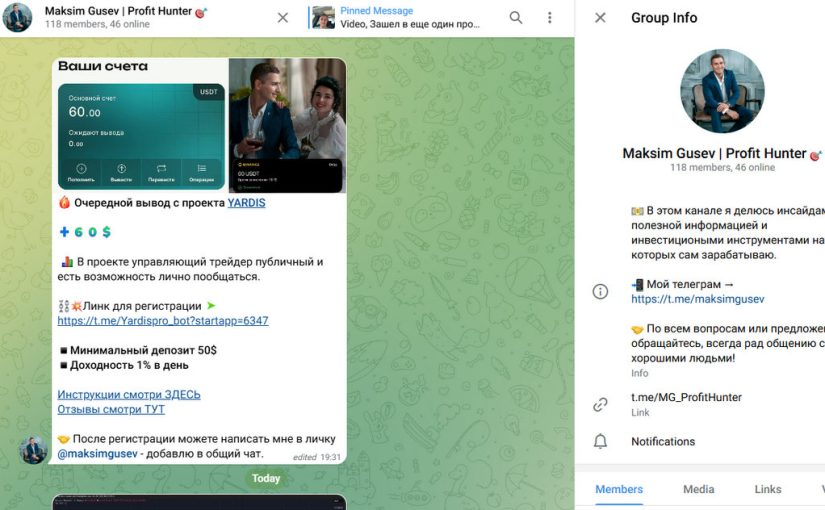Switch to the Members tab
Image resolution: width=825 pixels, height=510 pixels.
tap(619, 489)
